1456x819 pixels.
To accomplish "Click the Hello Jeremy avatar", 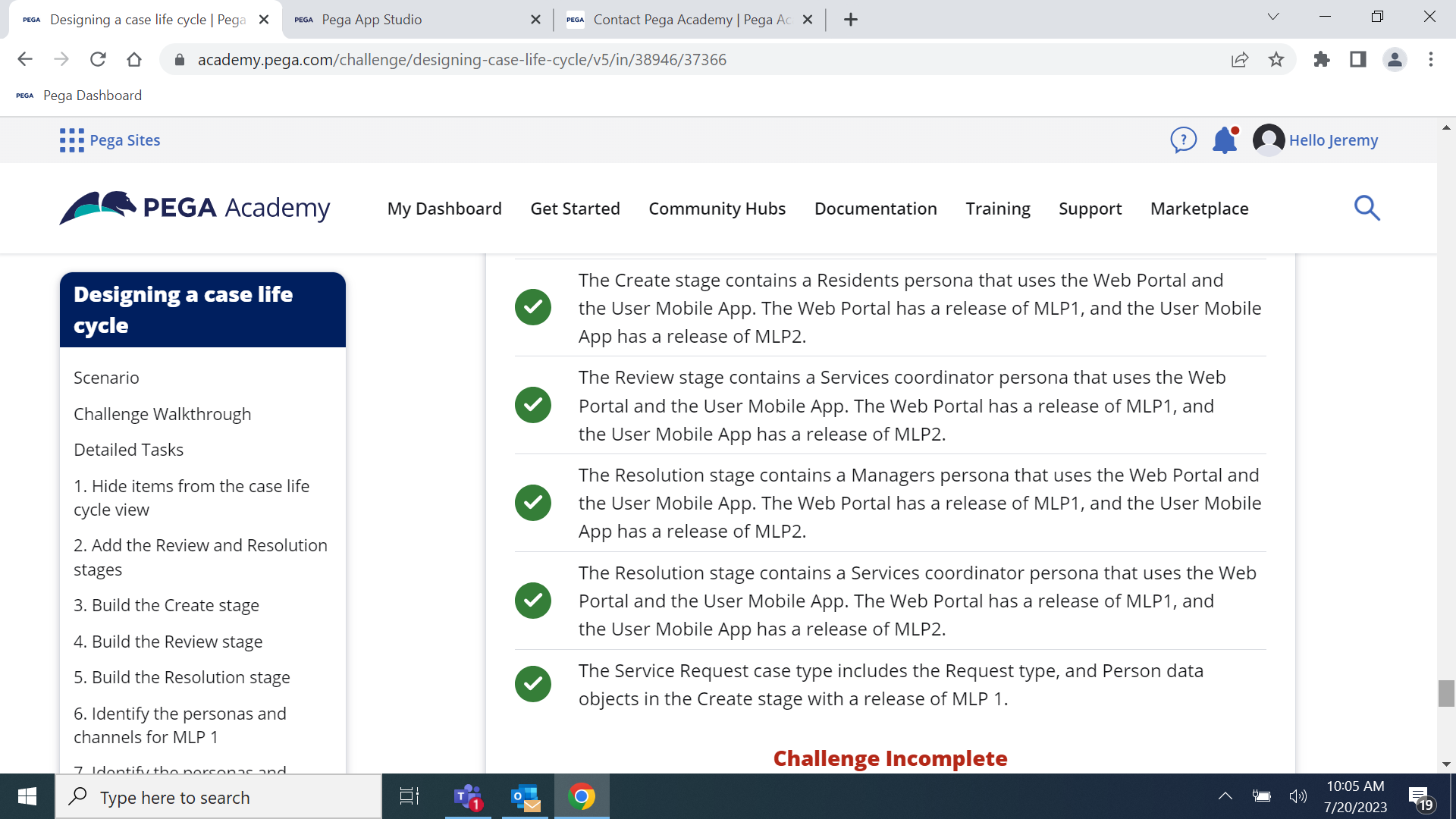I will coord(1269,140).
